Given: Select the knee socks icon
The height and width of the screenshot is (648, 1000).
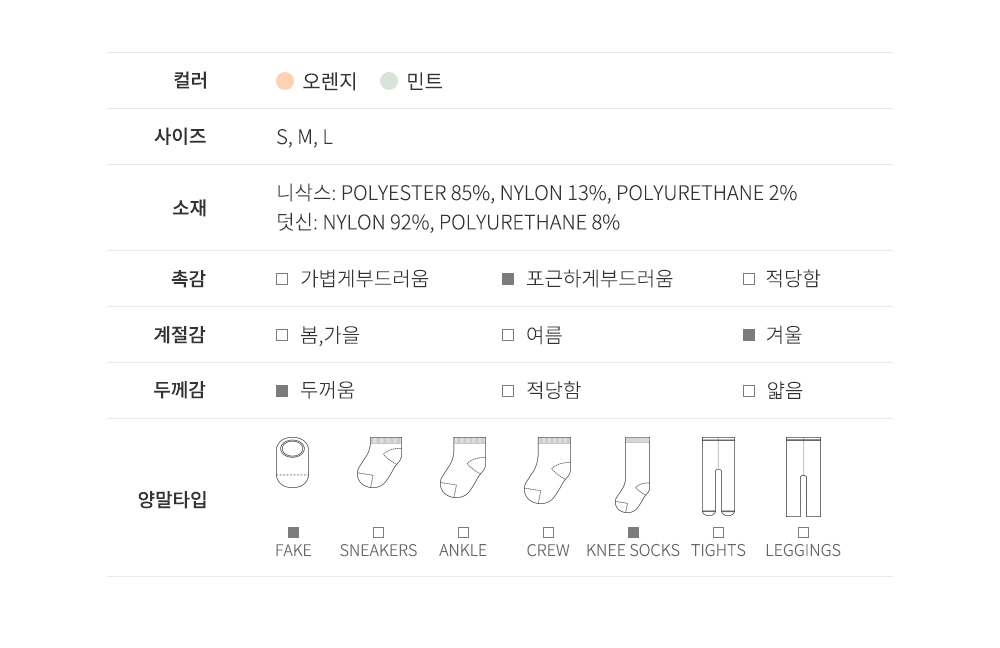Looking at the screenshot, I should (633, 474).
